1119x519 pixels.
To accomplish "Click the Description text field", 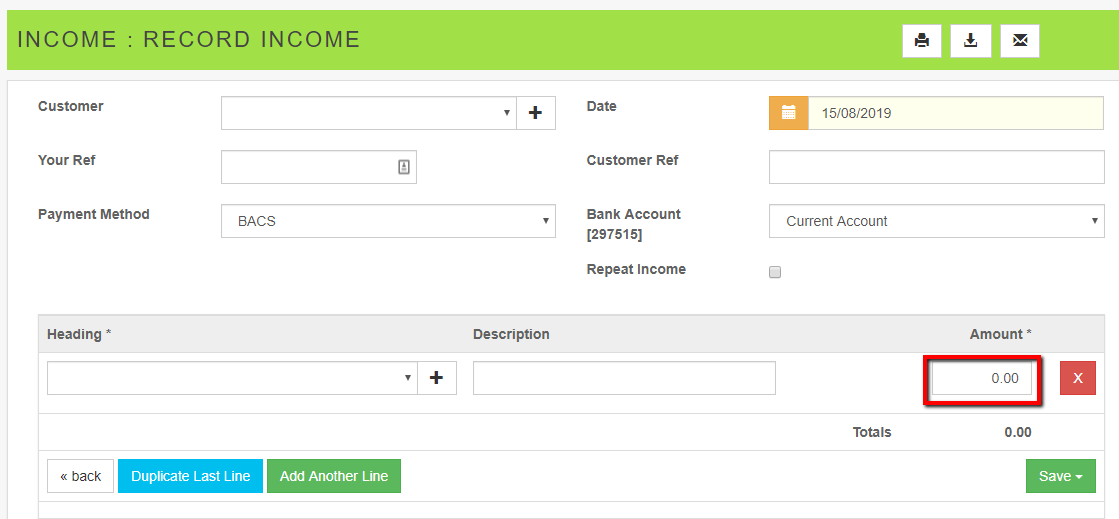I will pyautogui.click(x=624, y=378).
